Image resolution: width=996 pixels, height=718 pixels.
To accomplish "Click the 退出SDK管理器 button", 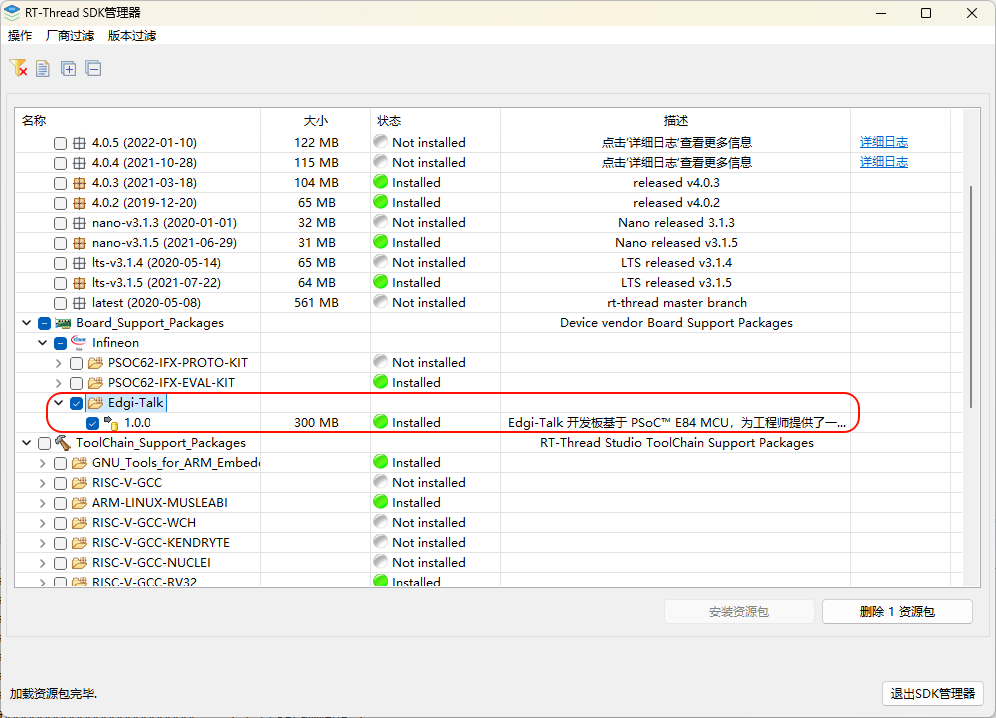I will [932, 693].
